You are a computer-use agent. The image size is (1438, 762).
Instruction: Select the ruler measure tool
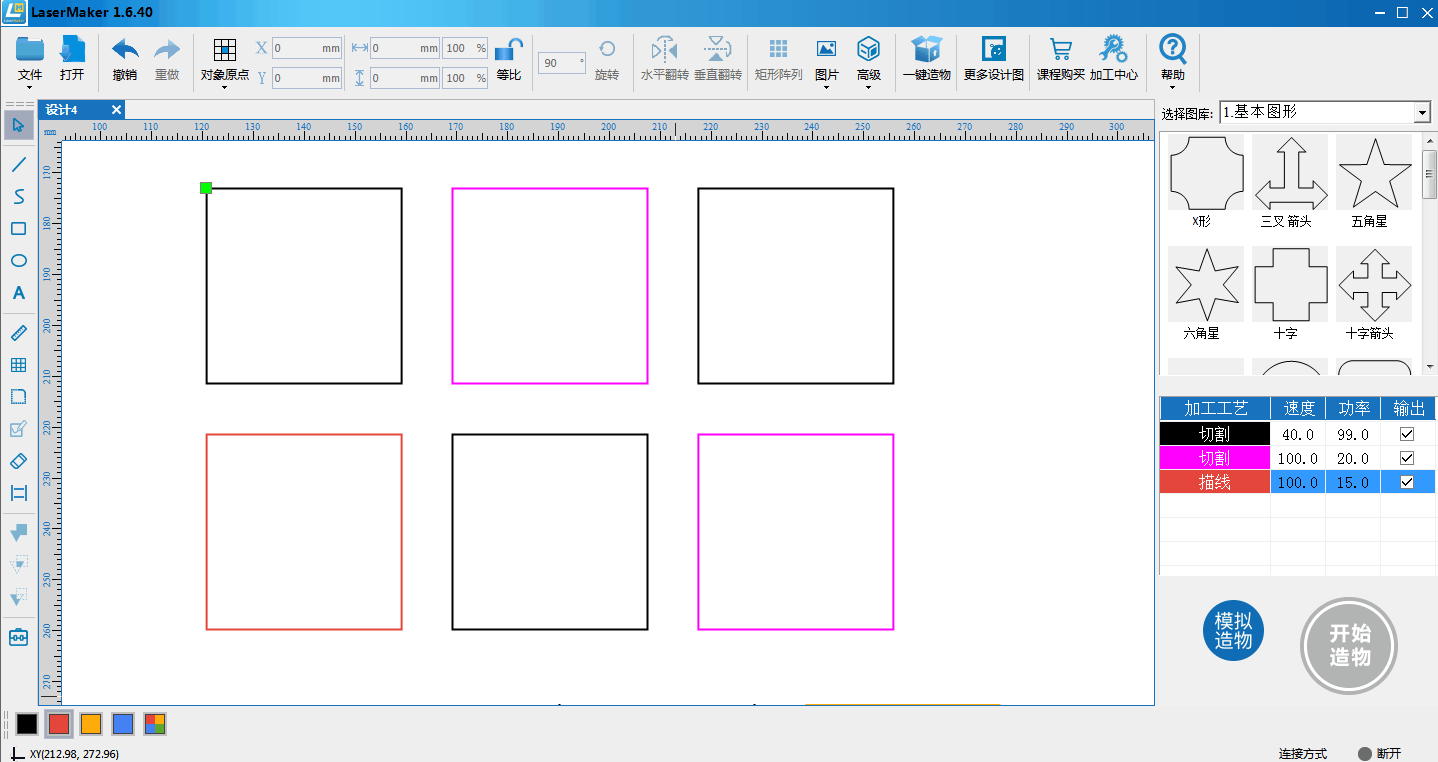[18, 333]
